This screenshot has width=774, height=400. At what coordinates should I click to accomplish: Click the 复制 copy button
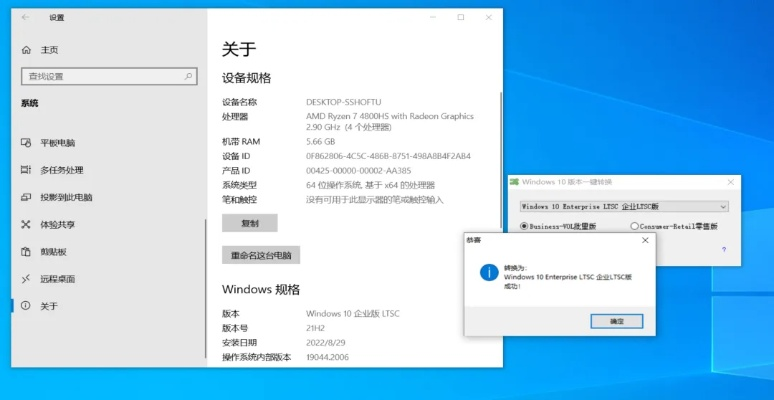[x=250, y=223]
